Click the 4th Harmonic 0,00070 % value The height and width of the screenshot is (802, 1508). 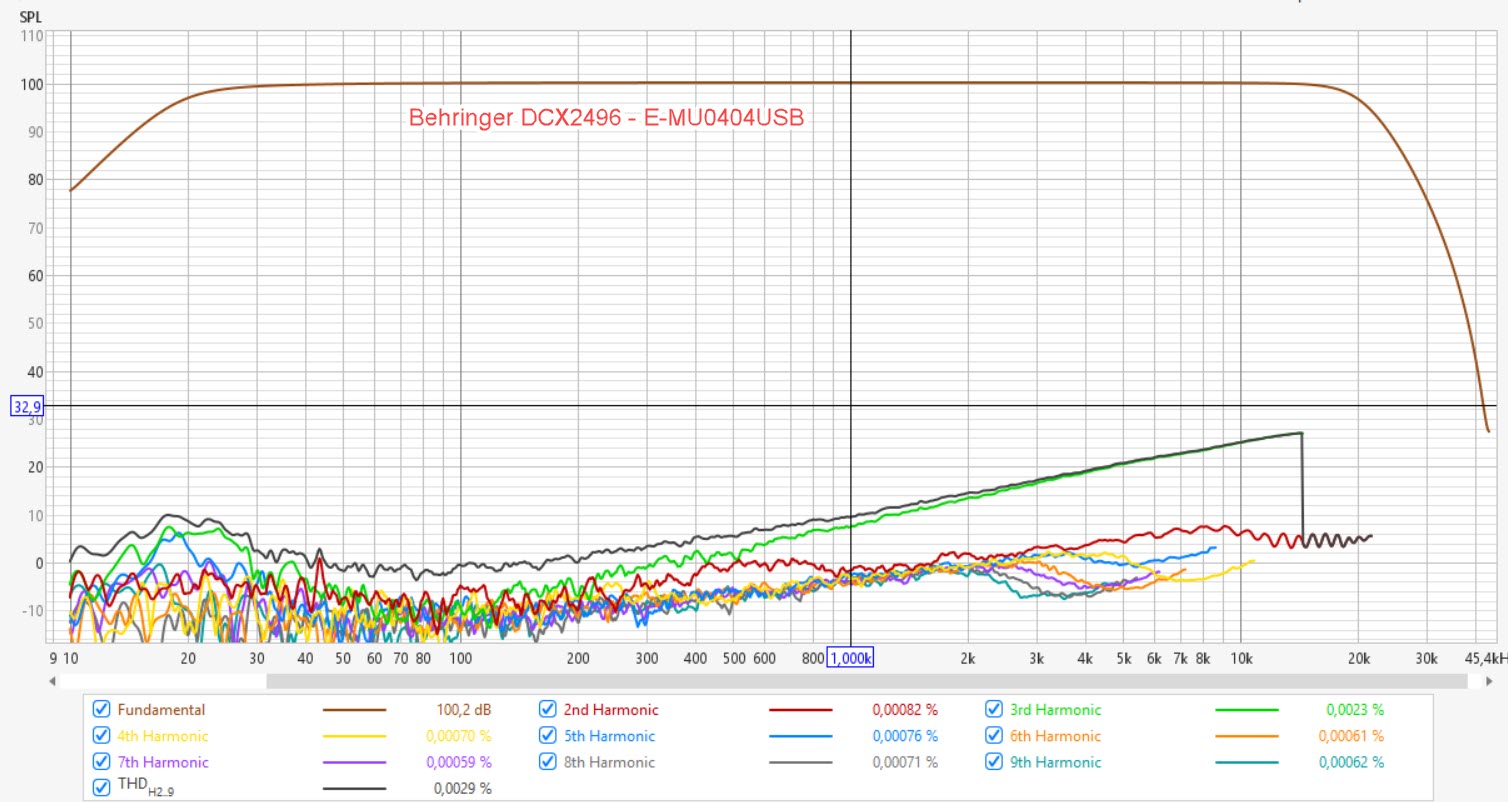[459, 736]
